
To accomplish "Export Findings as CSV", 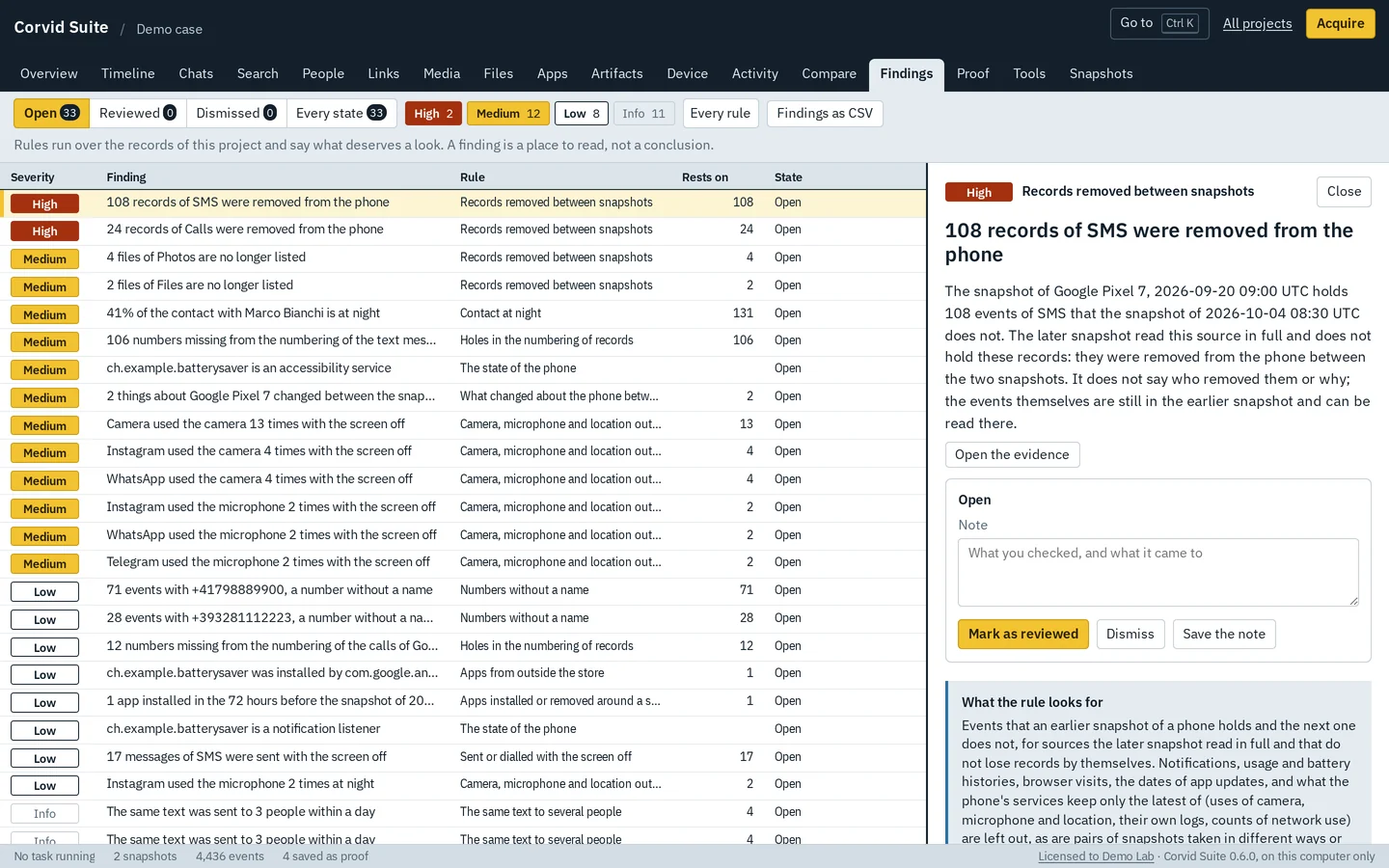I will click(x=825, y=113).
